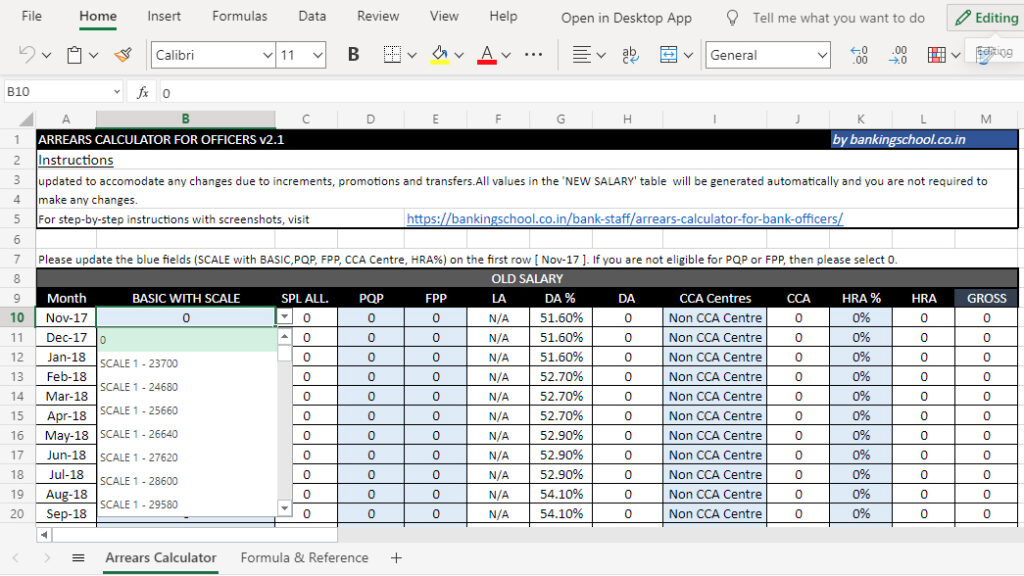Toggle bold formatting
The height and width of the screenshot is (576, 1024).
tap(353, 55)
